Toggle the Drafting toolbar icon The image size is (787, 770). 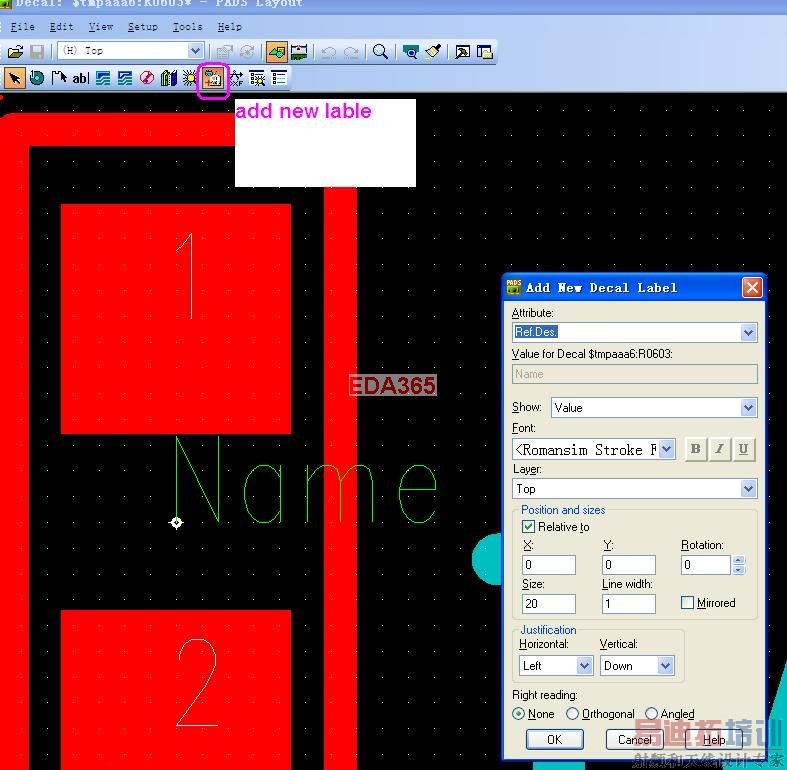pos(277,52)
